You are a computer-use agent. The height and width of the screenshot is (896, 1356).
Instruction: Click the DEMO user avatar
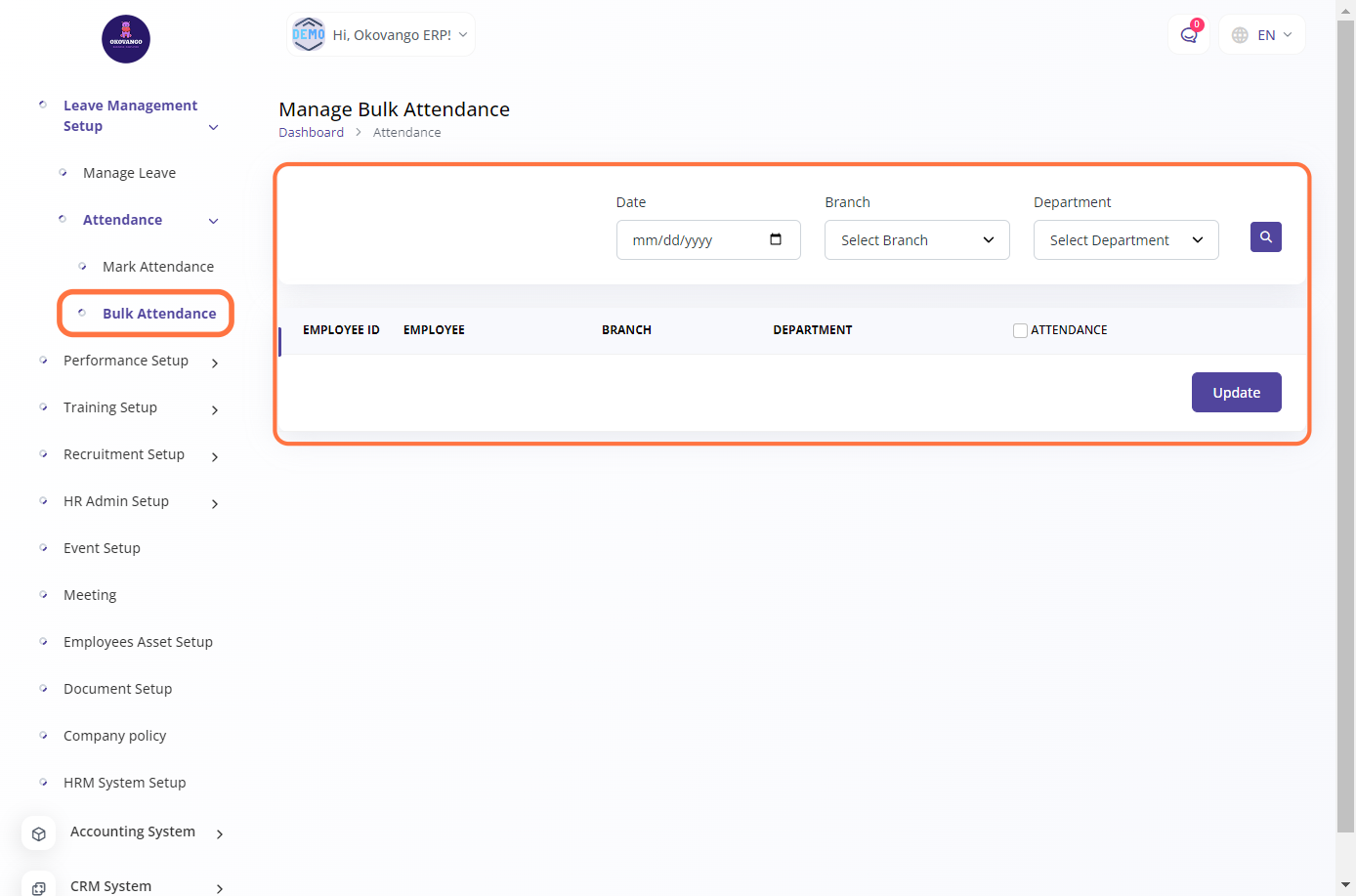point(309,35)
